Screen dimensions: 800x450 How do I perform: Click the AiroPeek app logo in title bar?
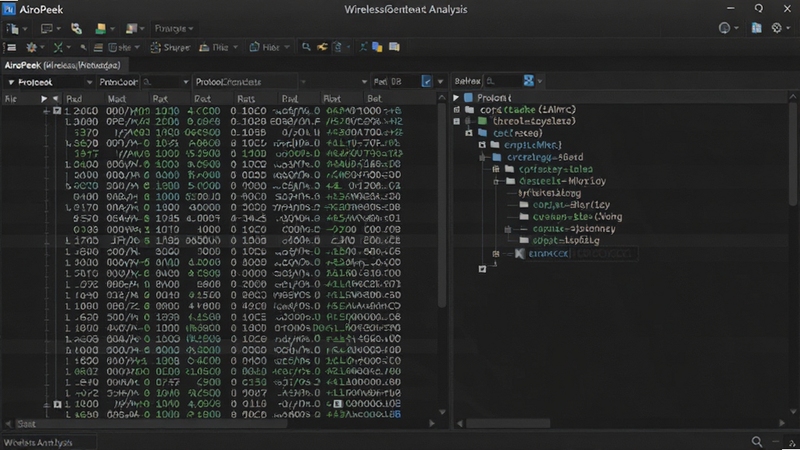pyautogui.click(x=9, y=9)
